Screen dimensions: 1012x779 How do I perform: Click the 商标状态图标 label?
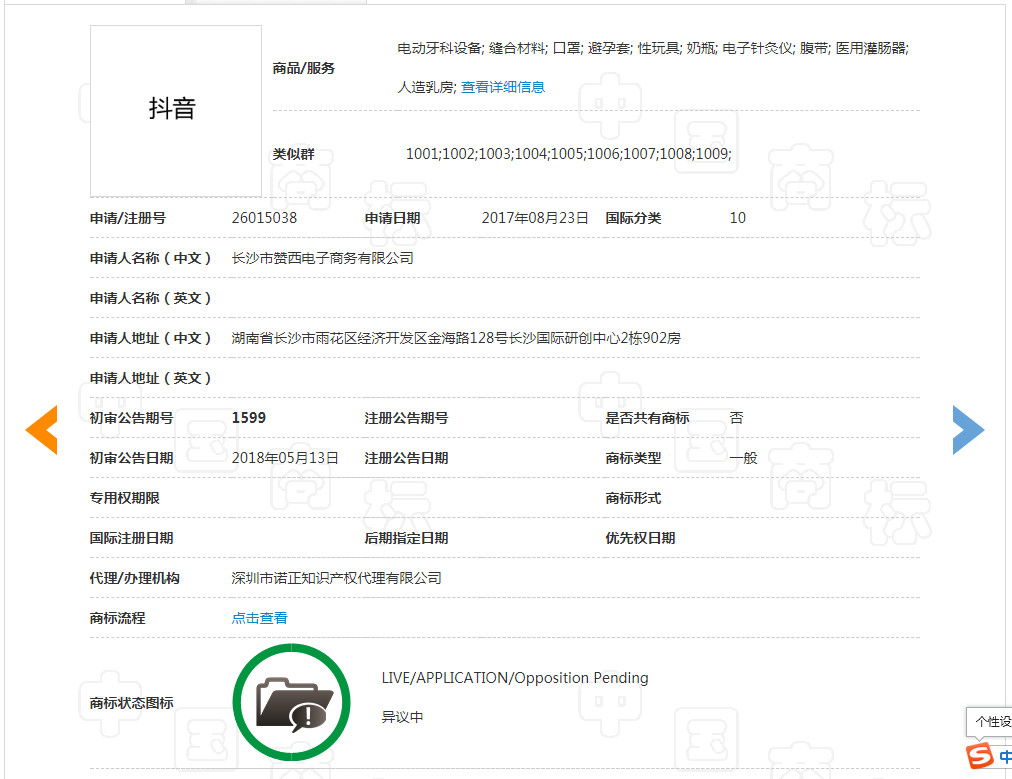click(x=132, y=703)
